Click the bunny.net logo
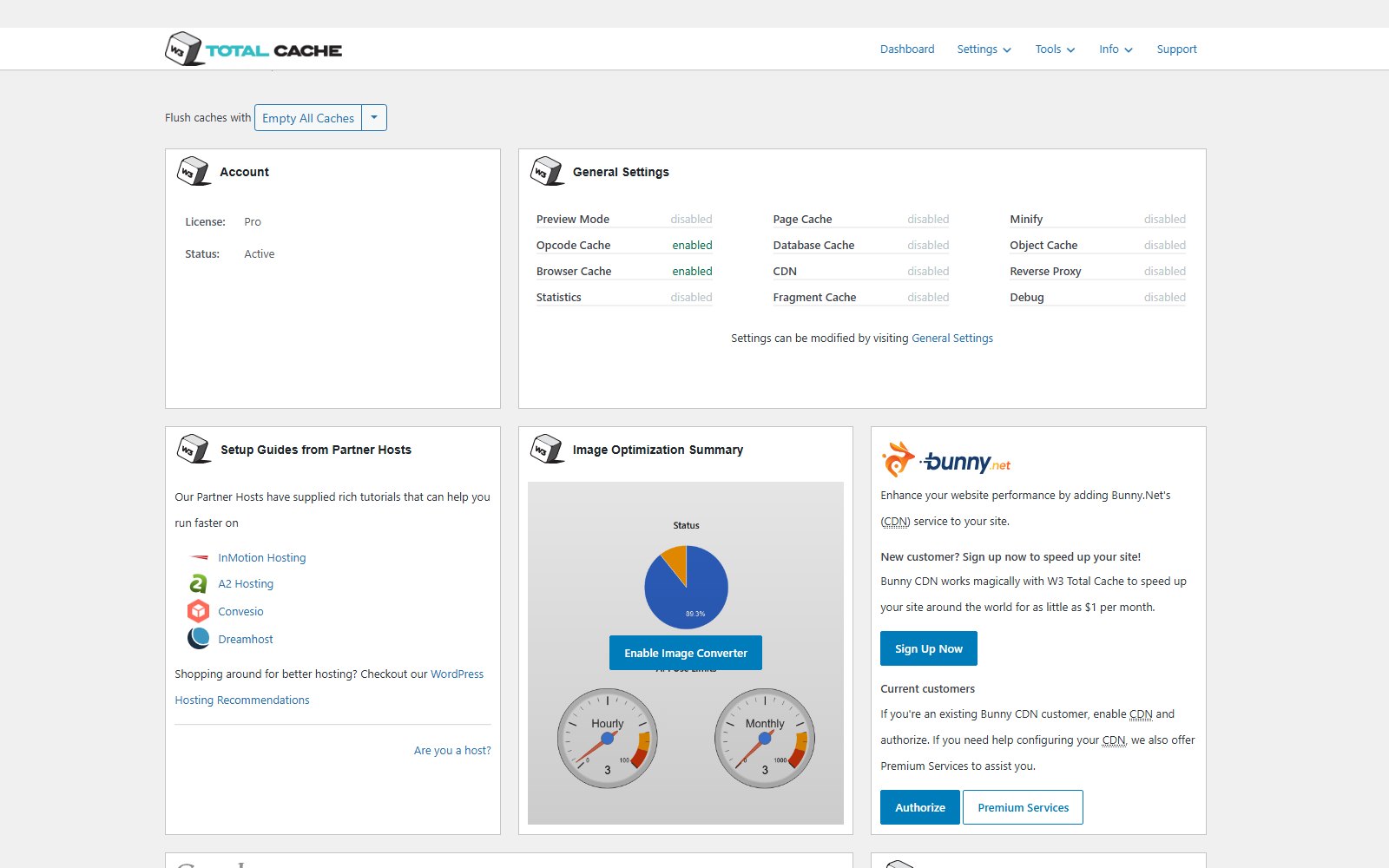 [946, 460]
